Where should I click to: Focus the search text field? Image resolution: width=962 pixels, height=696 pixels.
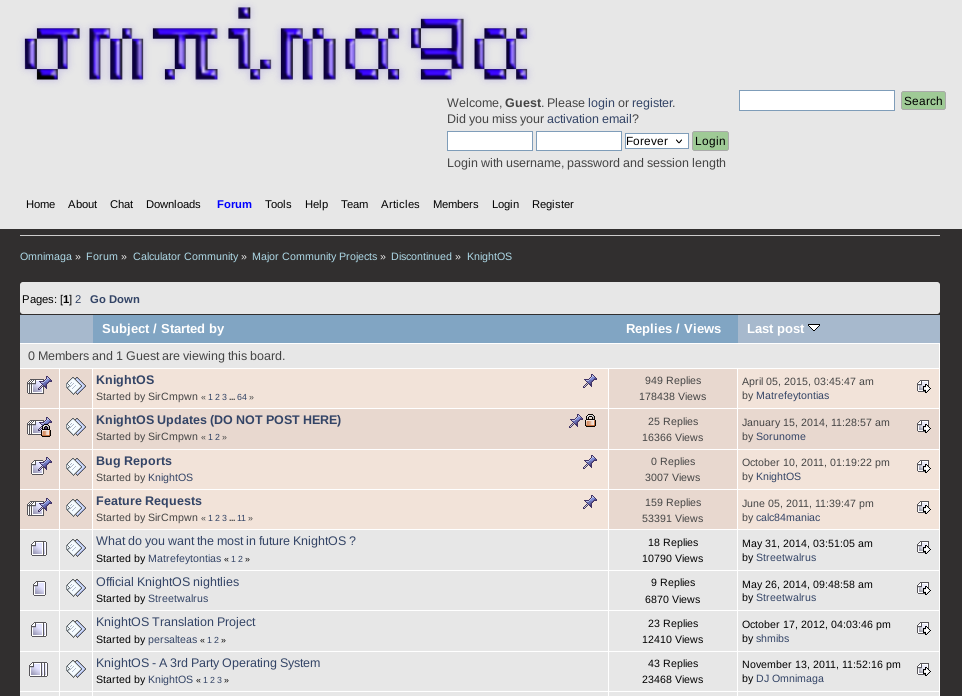[x=817, y=101]
